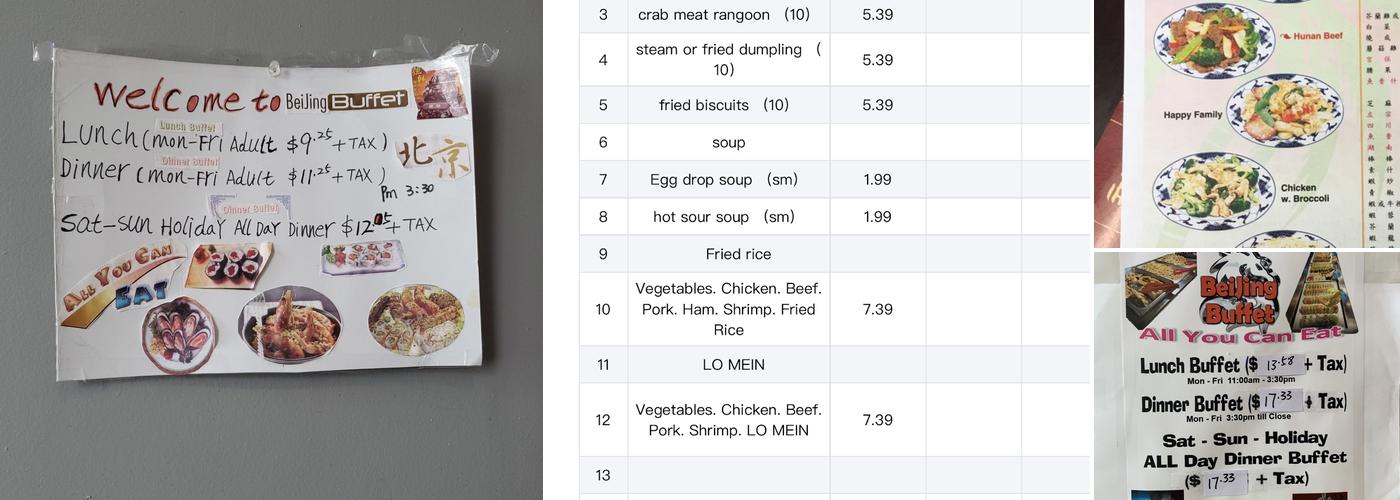Click the empty cell beside row 13
1400x500 pixels.
(x=728, y=475)
